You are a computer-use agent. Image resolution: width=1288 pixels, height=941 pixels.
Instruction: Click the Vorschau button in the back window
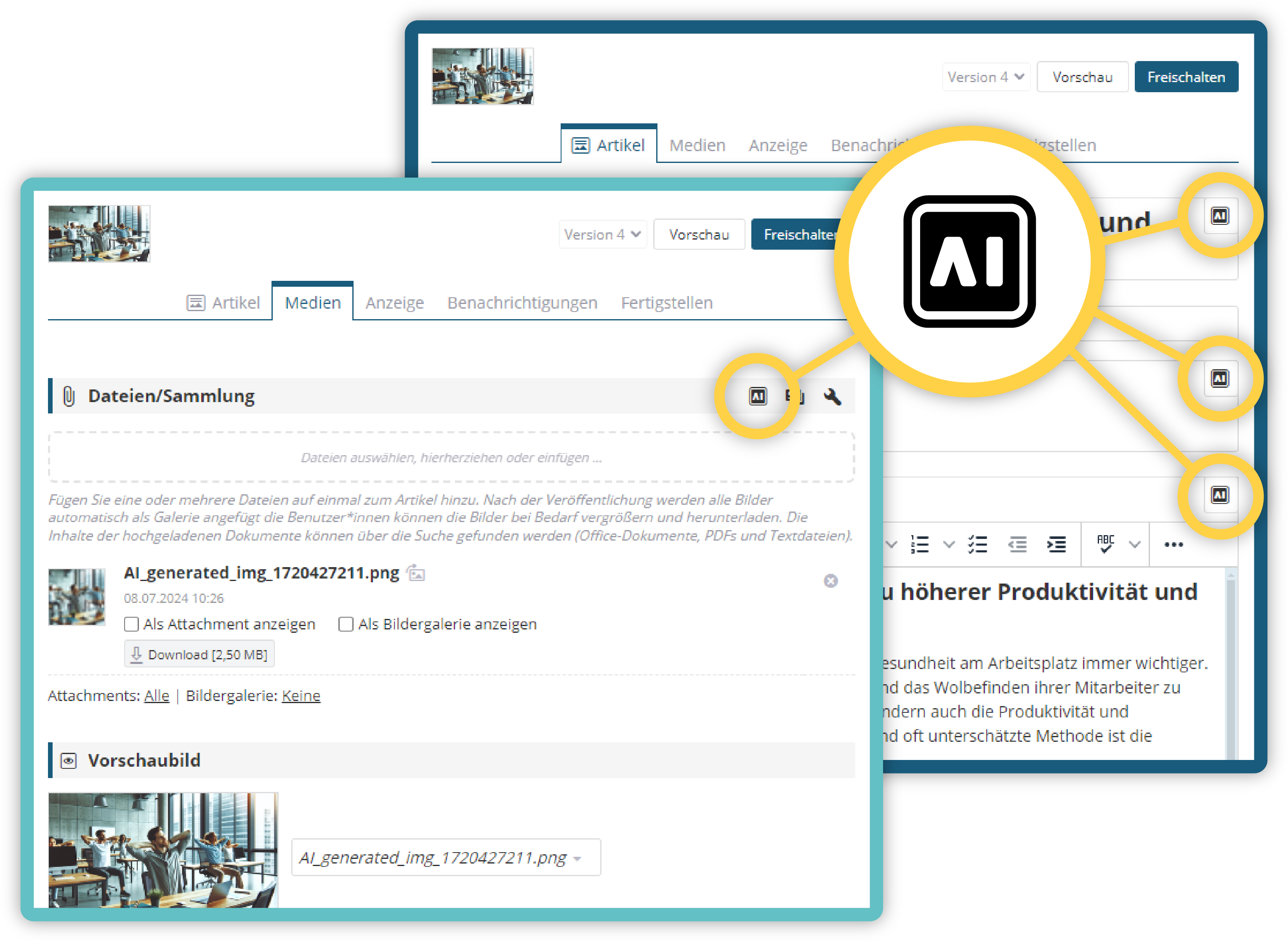(x=1083, y=77)
